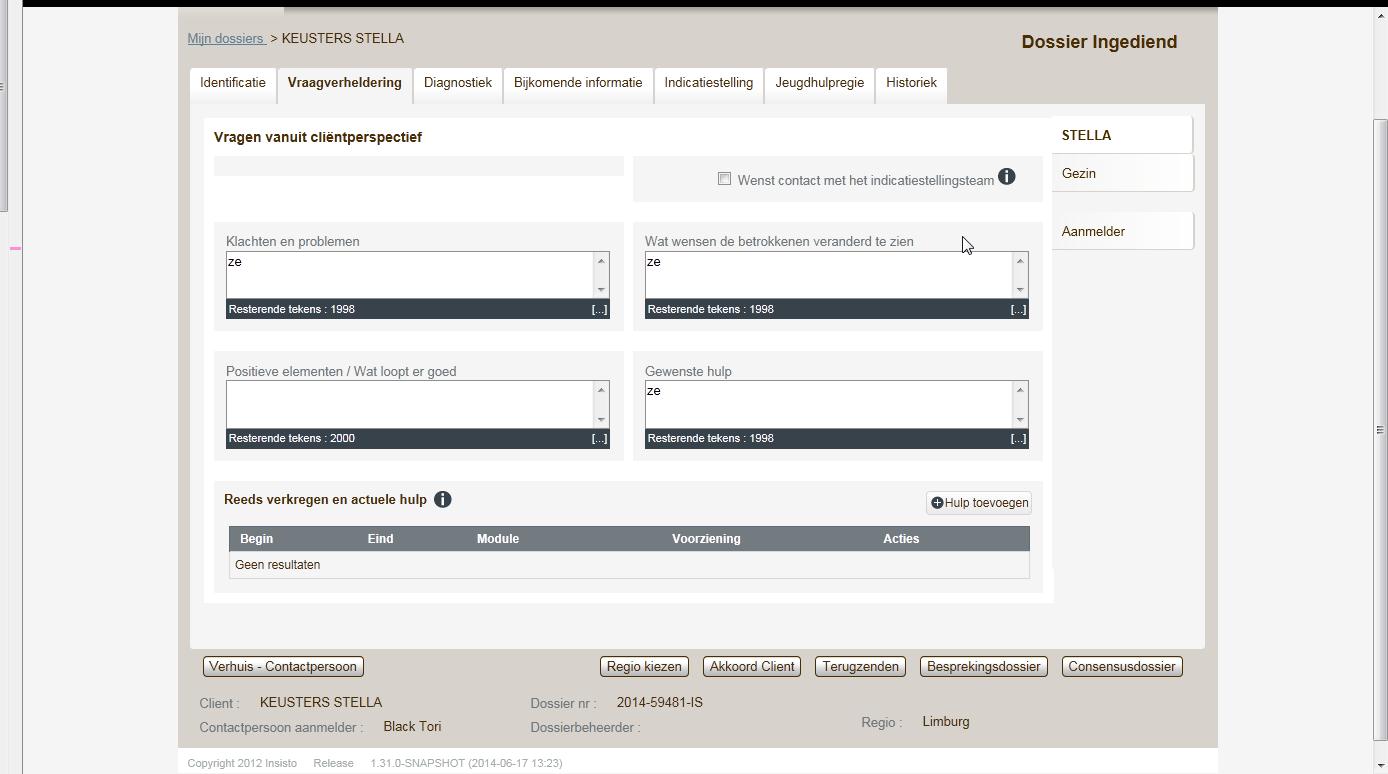Open the Identificatie tab
Image resolution: width=1388 pixels, height=774 pixels.
pyautogui.click(x=233, y=83)
